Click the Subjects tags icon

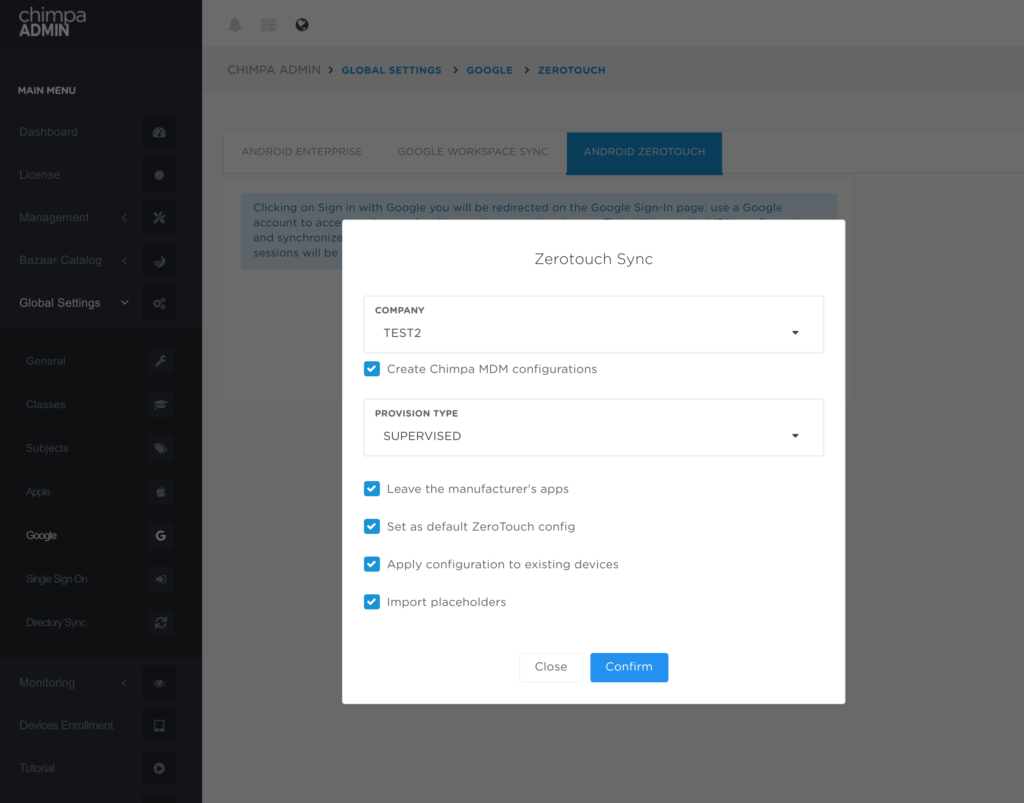tap(161, 449)
